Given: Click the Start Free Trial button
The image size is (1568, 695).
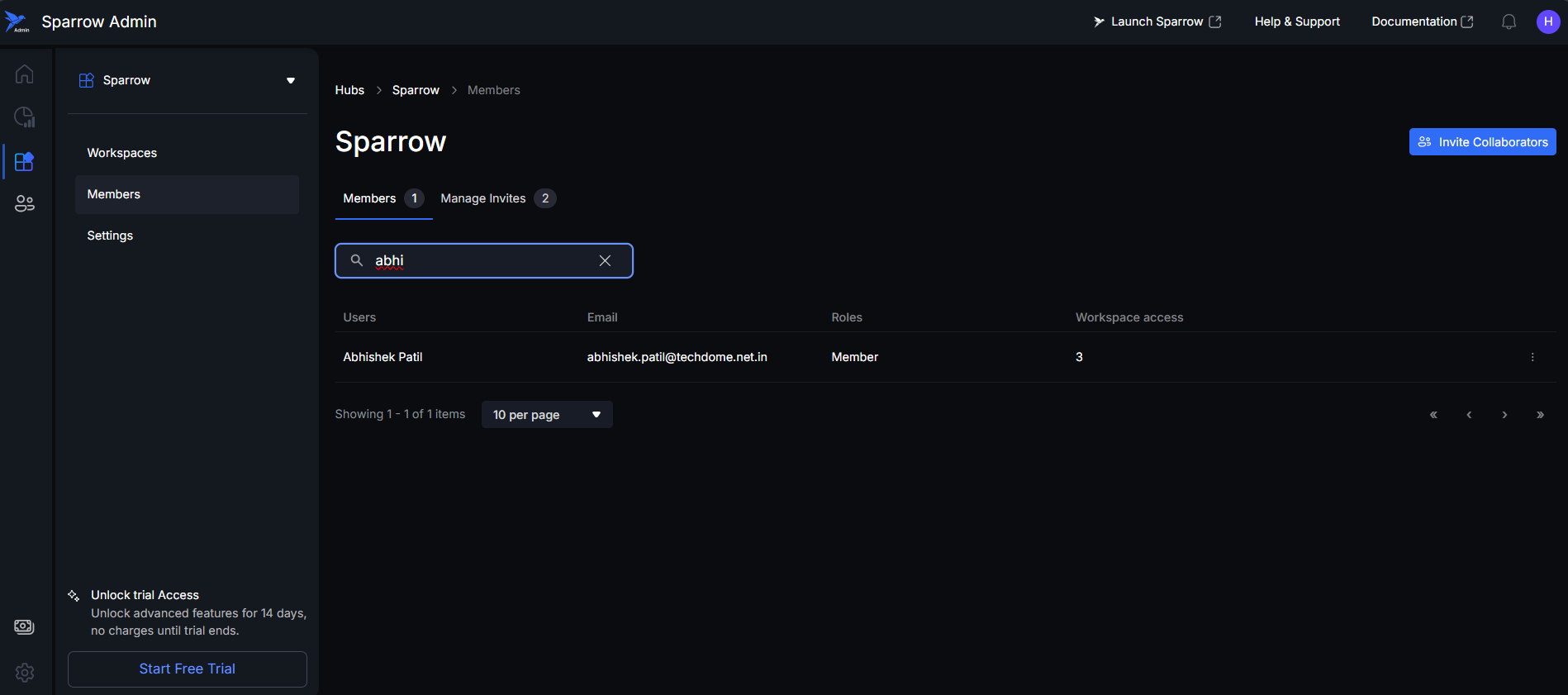Looking at the screenshot, I should coord(188,669).
